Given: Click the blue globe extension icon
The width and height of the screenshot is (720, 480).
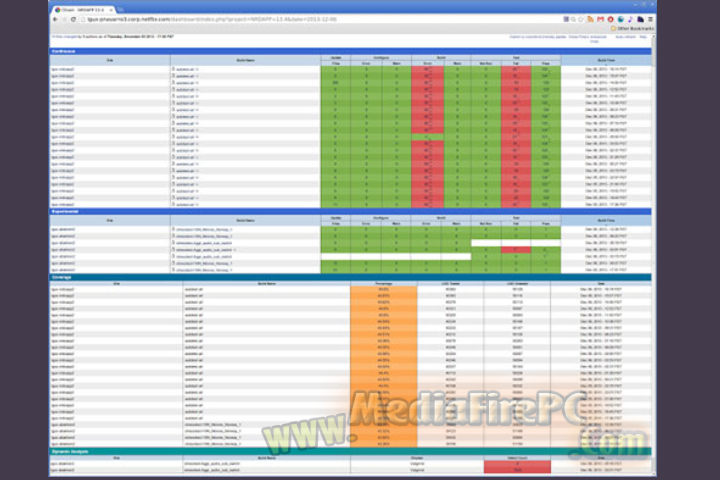Looking at the screenshot, I should click(620, 19).
